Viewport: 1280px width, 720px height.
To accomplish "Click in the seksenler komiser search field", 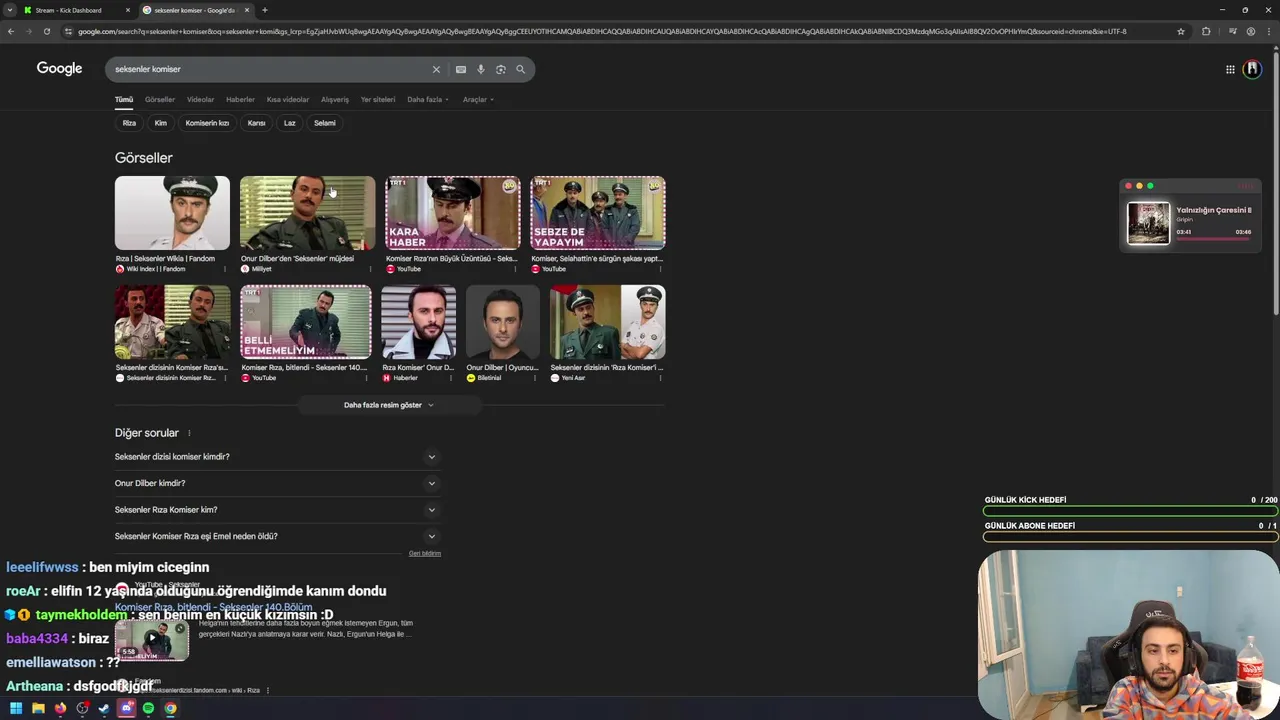I will click(270, 69).
